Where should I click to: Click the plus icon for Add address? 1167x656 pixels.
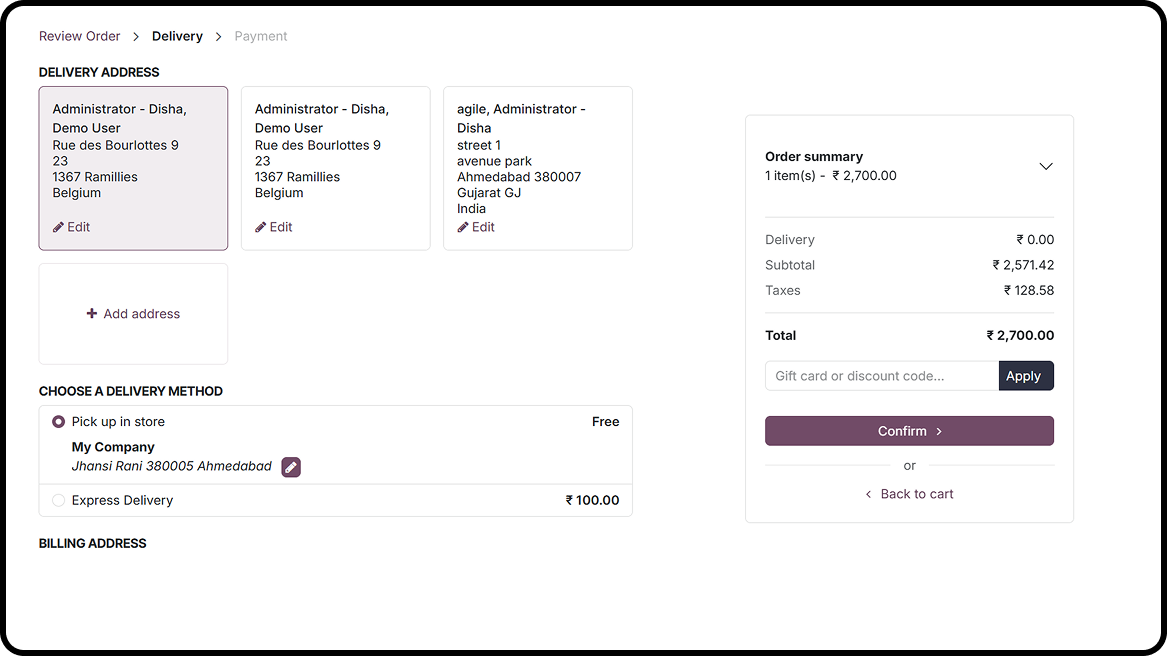(x=92, y=313)
